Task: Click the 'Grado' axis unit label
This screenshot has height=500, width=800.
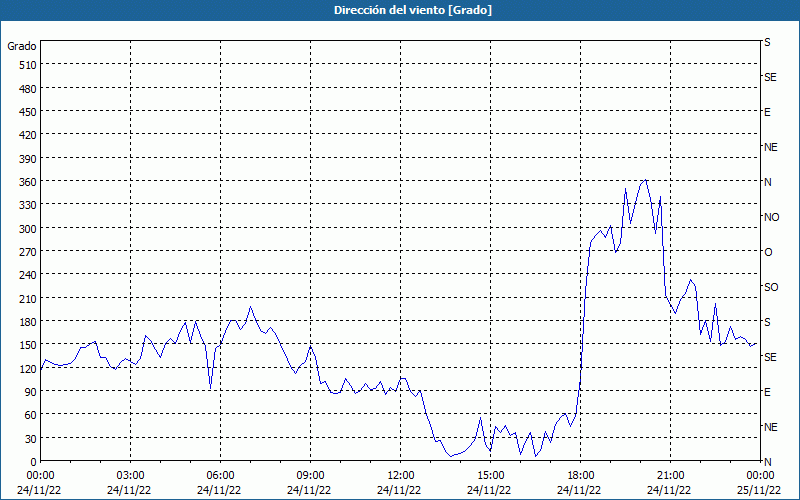Action: (22, 46)
